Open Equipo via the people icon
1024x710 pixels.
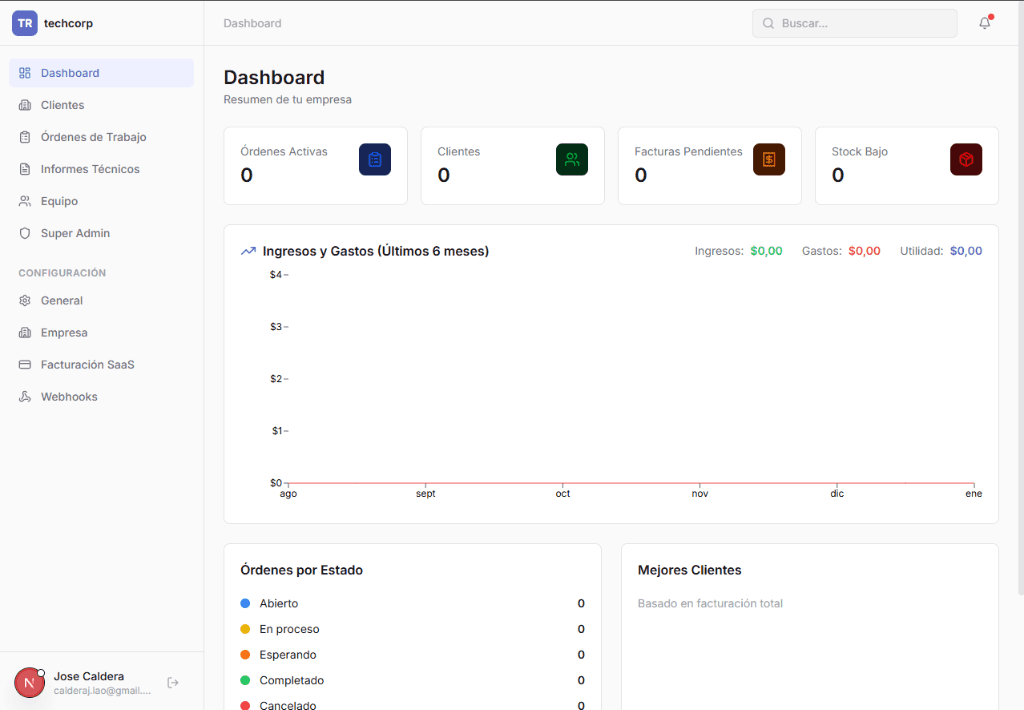(23, 201)
